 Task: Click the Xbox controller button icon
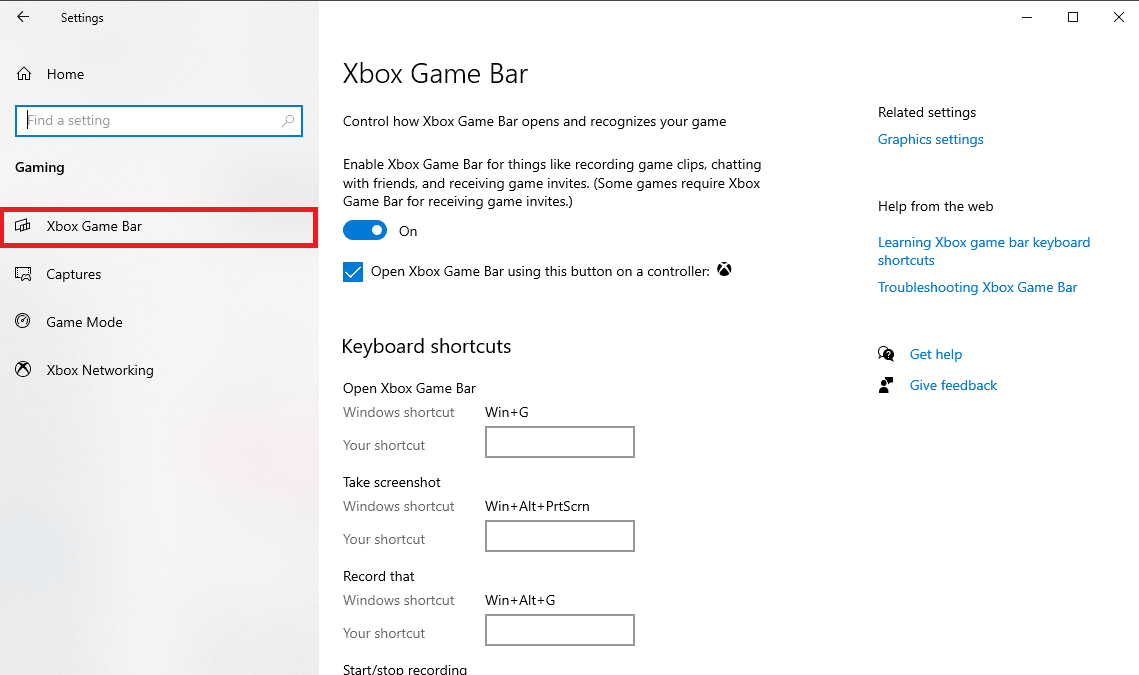click(x=724, y=270)
